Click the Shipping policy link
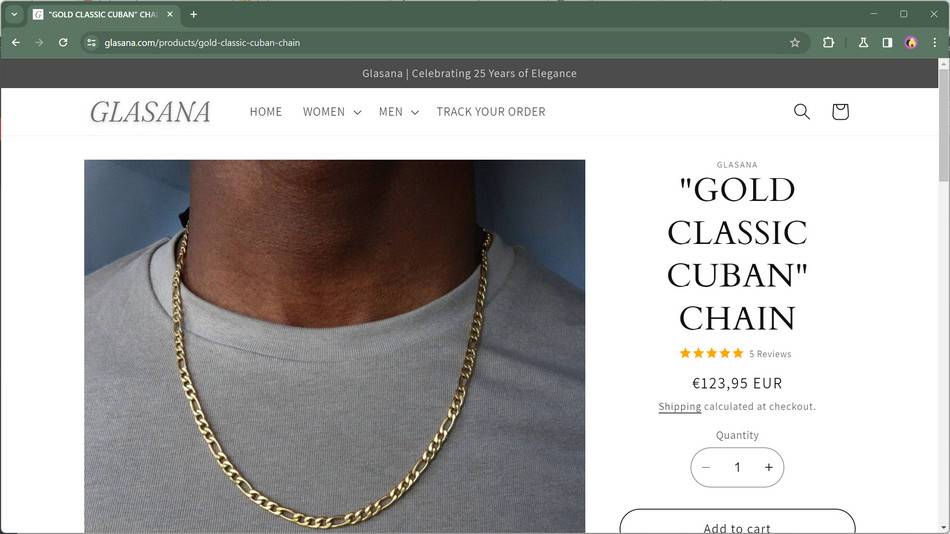This screenshot has height=534, width=950. [x=679, y=407]
